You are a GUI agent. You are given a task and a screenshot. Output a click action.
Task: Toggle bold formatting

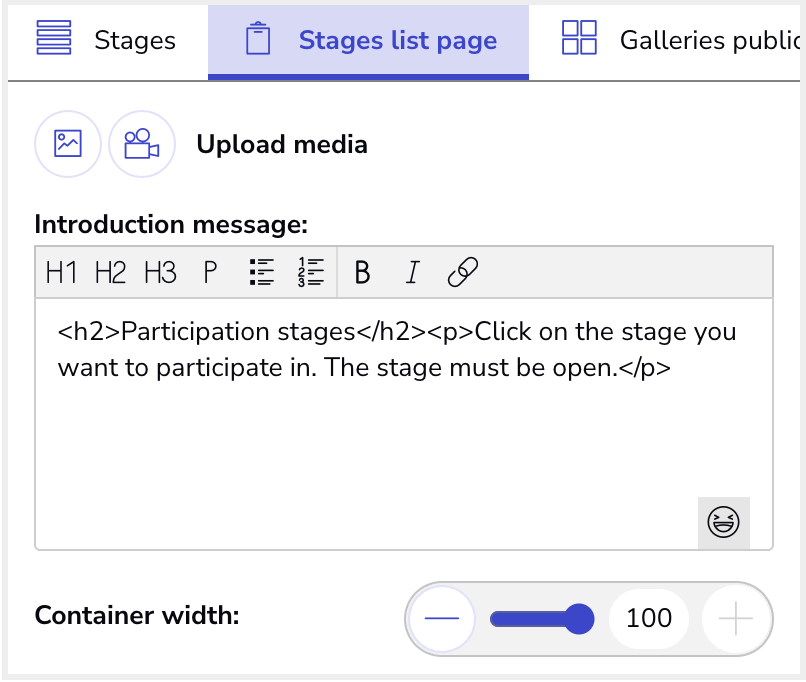362,272
